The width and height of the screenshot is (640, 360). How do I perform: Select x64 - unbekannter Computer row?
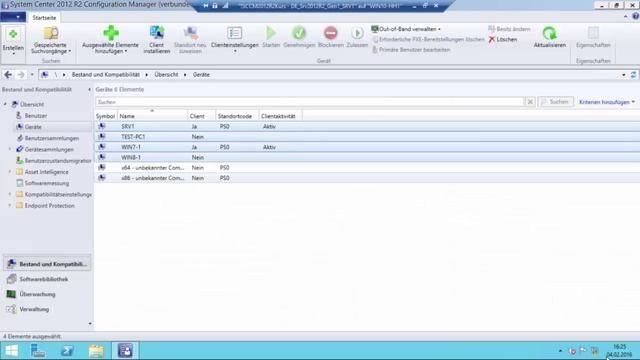point(367,168)
